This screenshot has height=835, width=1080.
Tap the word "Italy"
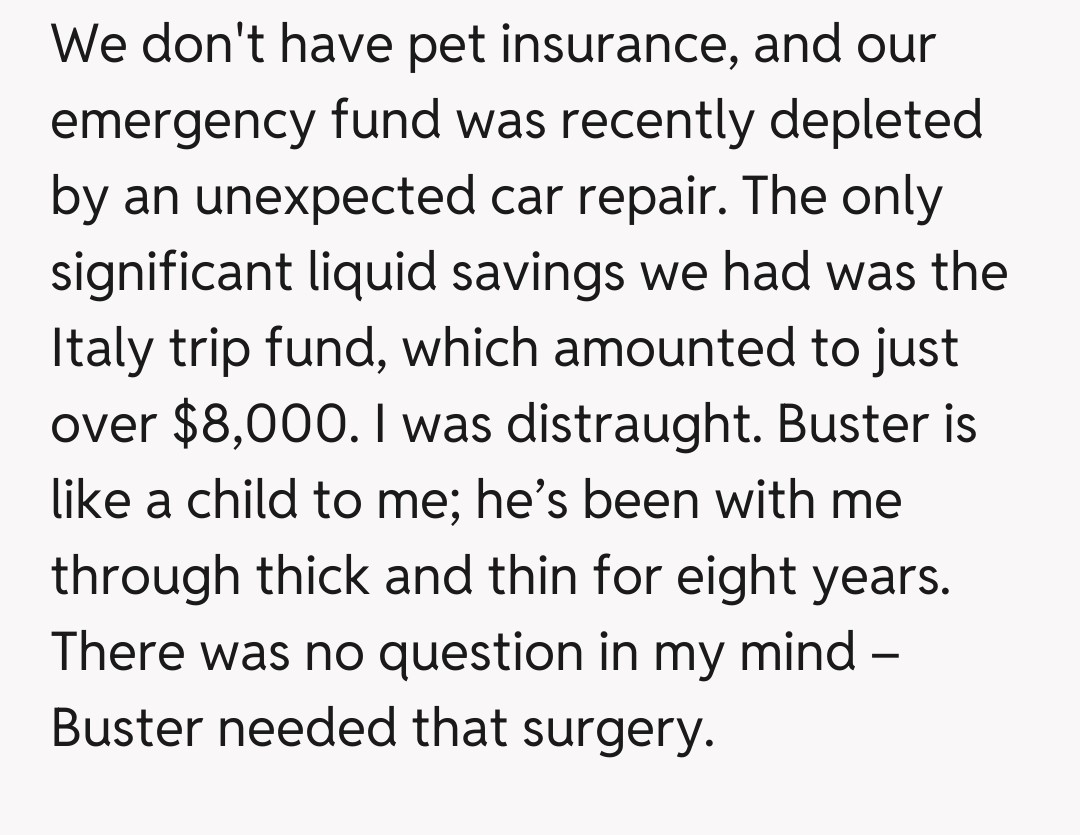tap(102, 350)
